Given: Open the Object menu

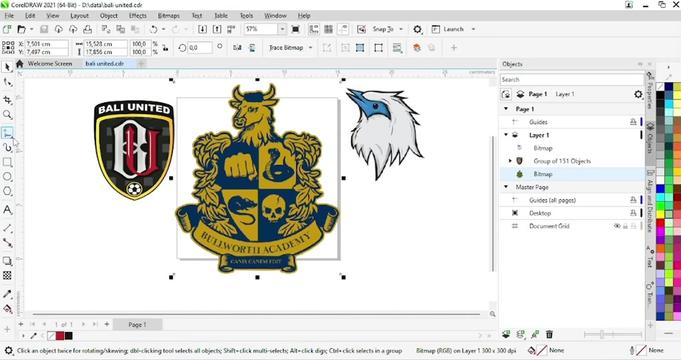Looking at the screenshot, I should tap(109, 16).
